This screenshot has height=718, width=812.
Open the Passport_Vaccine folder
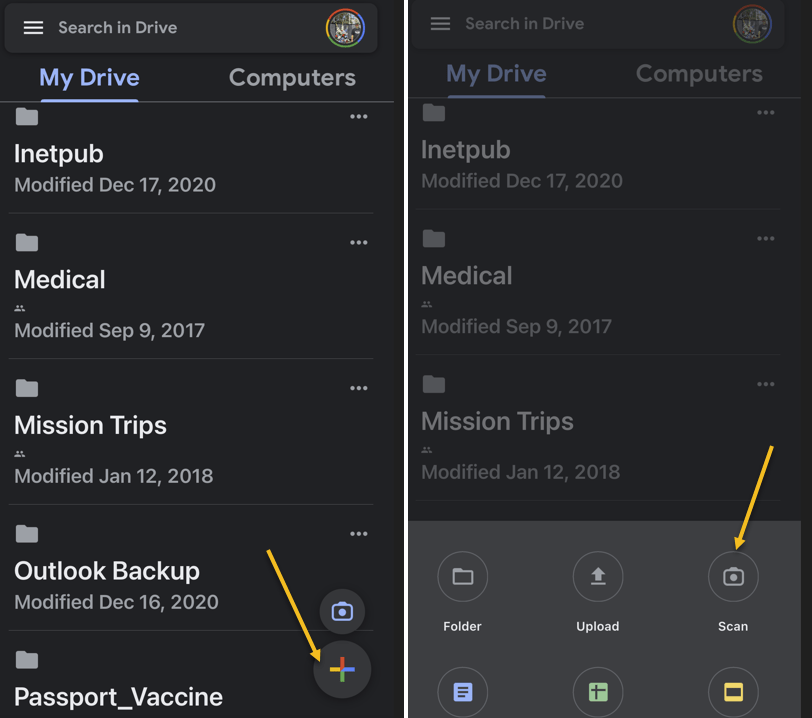(x=118, y=696)
